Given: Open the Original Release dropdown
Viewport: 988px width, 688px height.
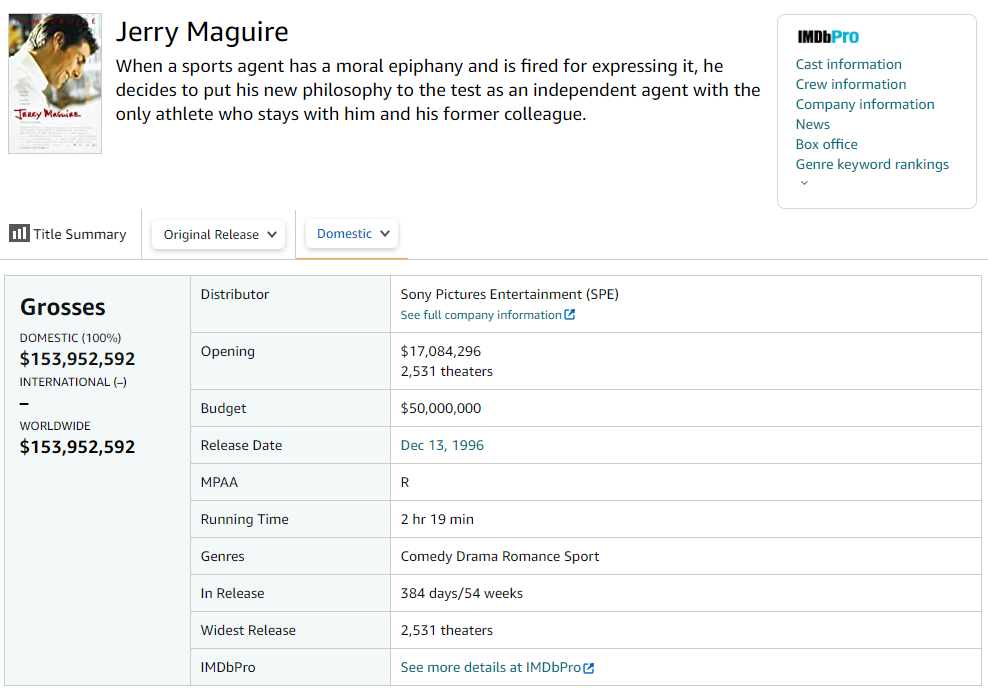Looking at the screenshot, I should point(219,234).
